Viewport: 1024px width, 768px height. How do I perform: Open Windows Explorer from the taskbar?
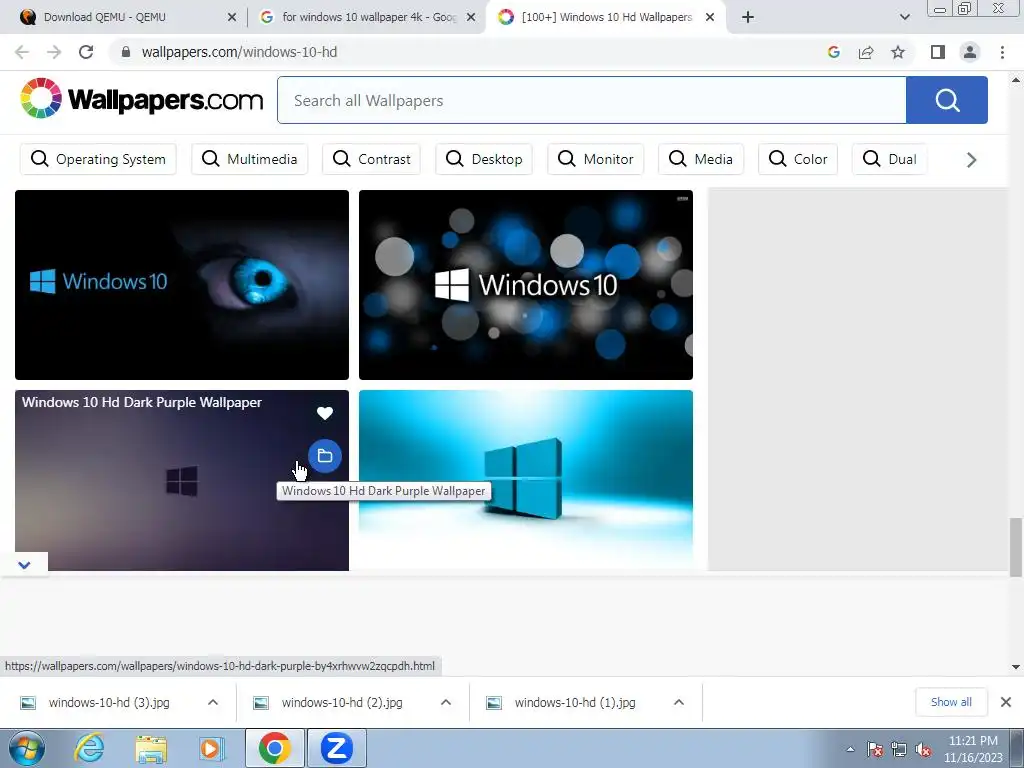(x=151, y=748)
